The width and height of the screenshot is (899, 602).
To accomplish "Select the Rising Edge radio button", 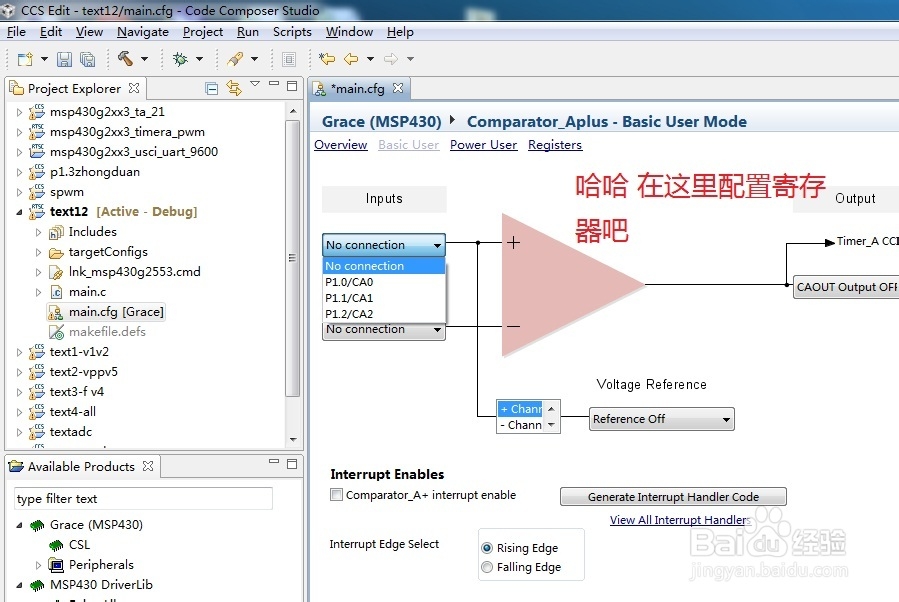I will (x=487, y=548).
